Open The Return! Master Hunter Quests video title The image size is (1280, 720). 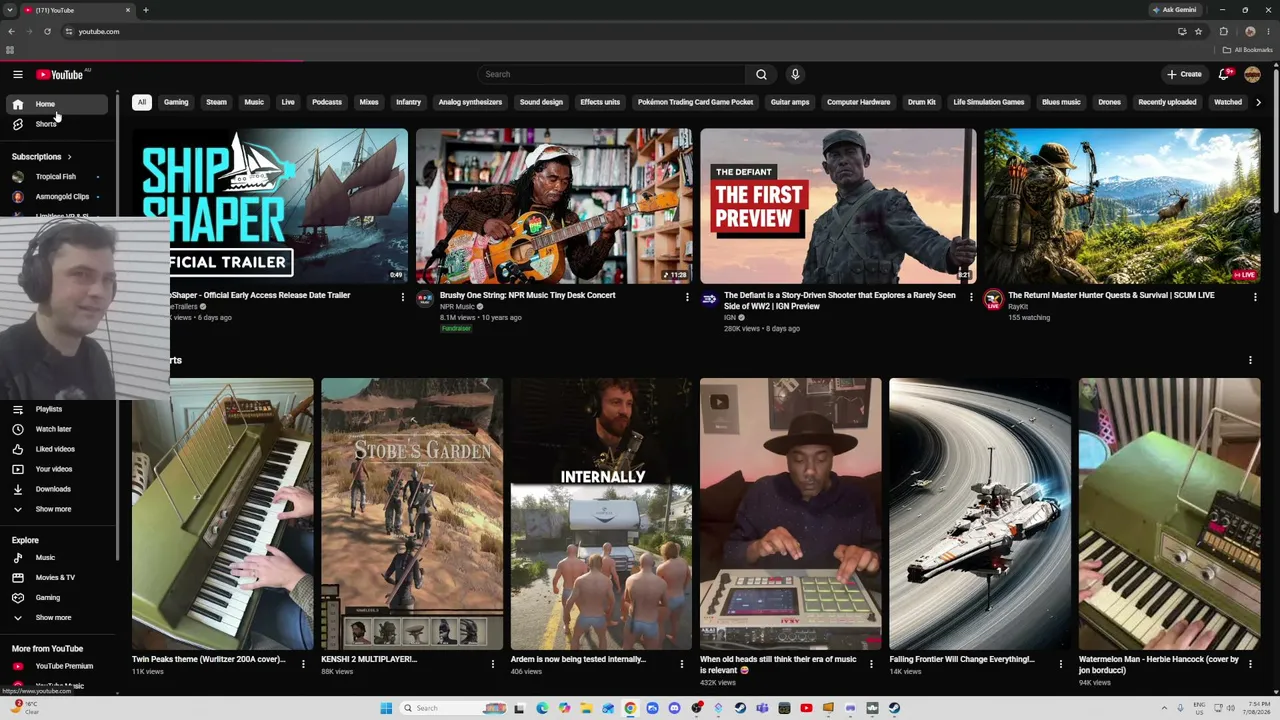pyautogui.click(x=1111, y=295)
